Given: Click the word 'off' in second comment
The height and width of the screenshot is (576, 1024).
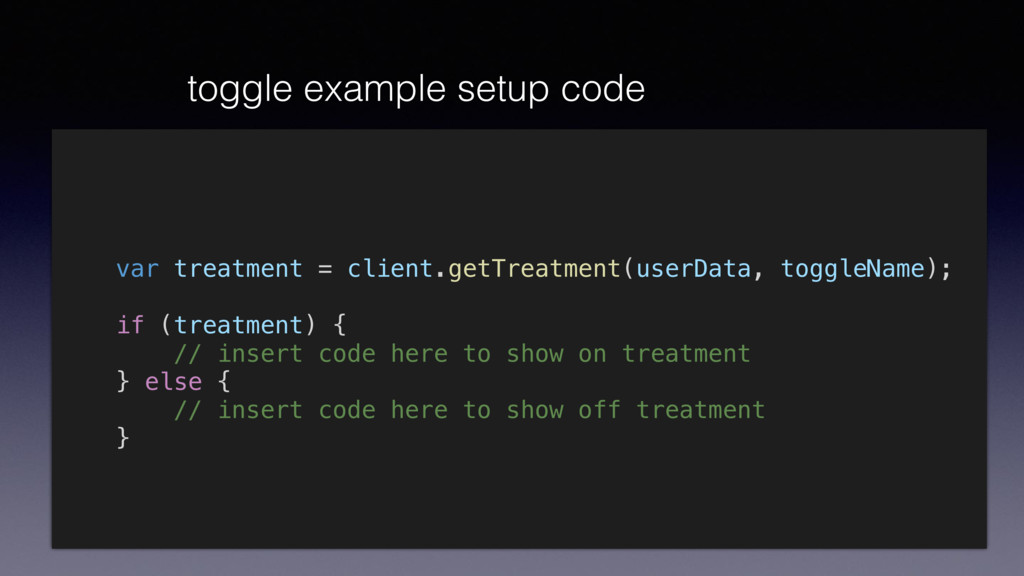Looking at the screenshot, I should pyautogui.click(x=599, y=409).
